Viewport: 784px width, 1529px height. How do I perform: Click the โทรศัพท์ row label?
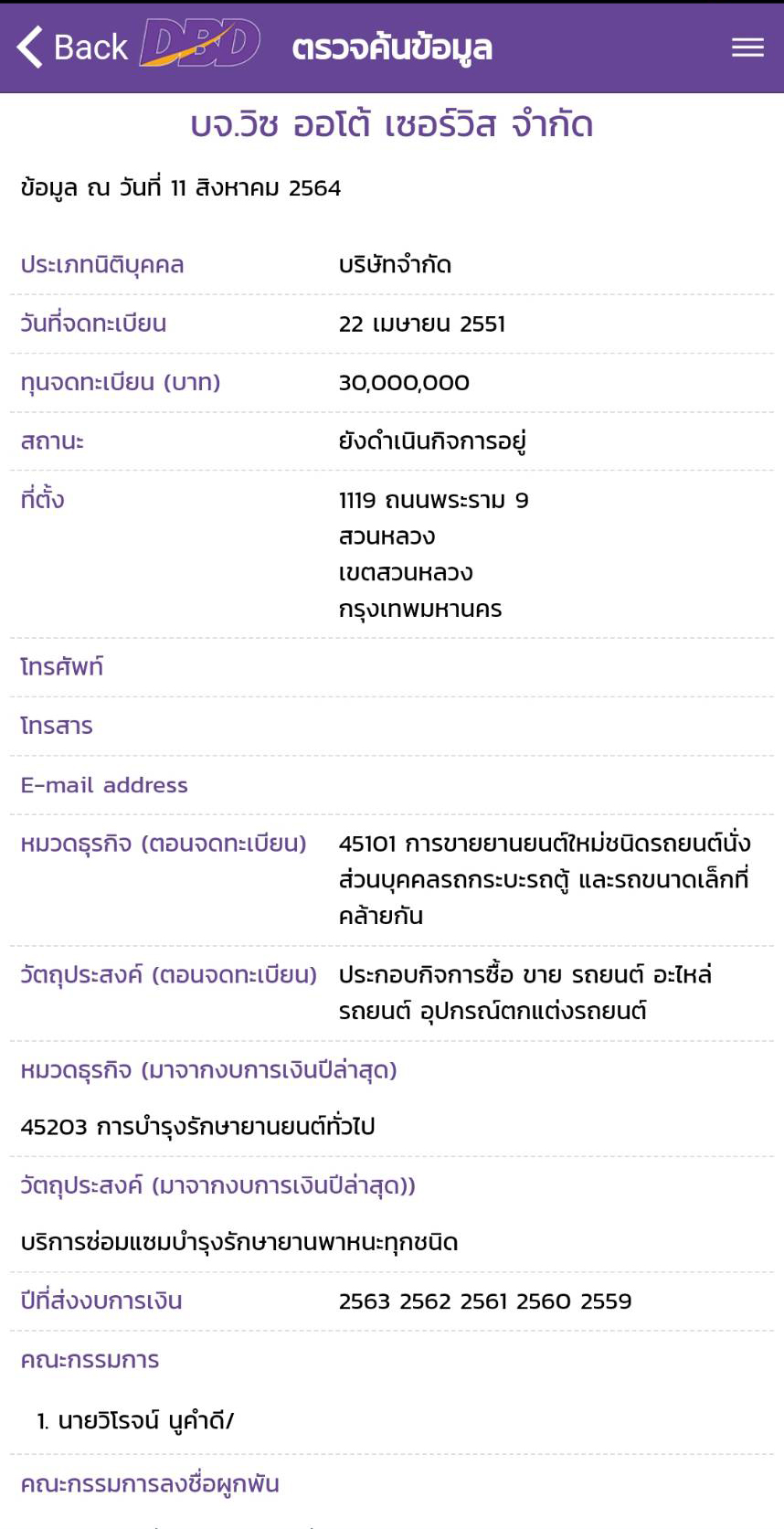62,667
